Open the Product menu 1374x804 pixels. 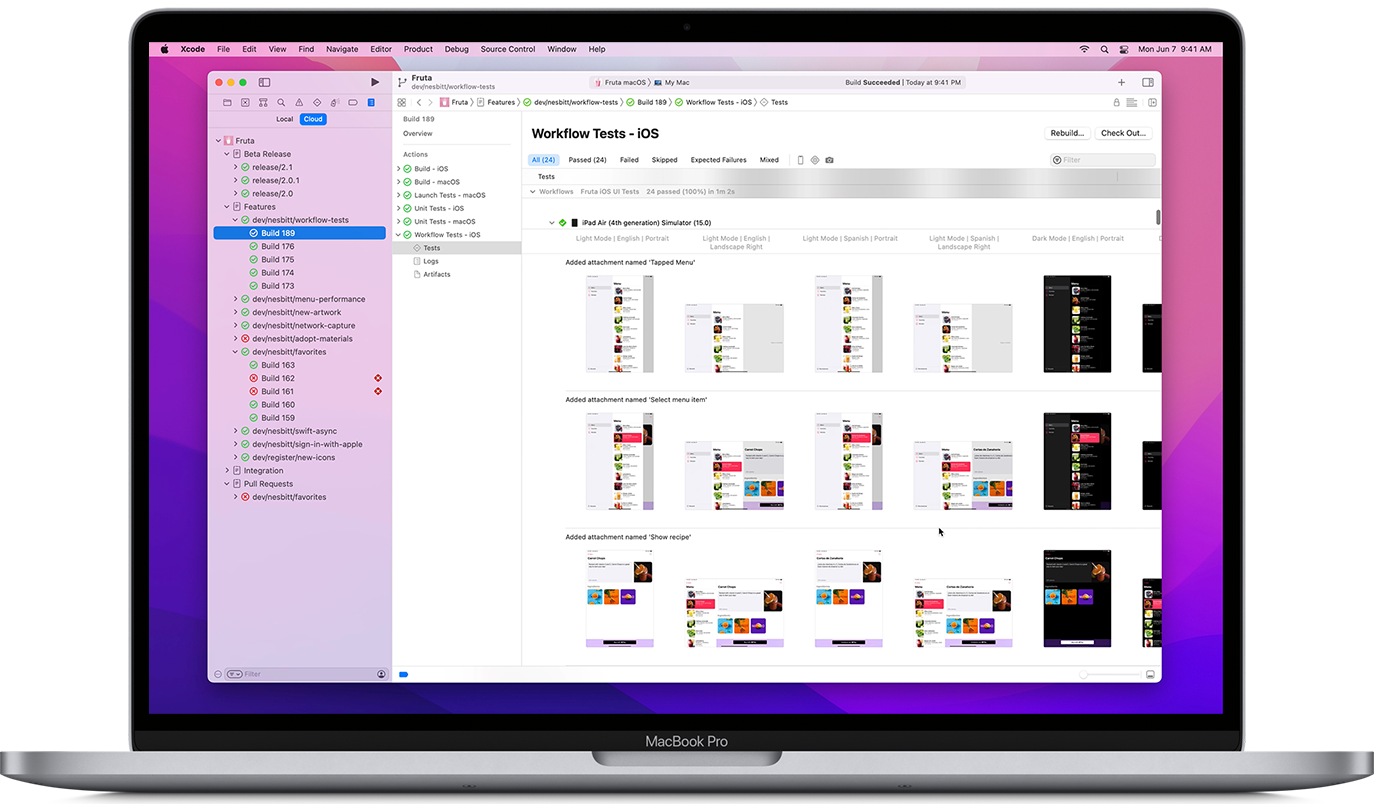click(418, 49)
